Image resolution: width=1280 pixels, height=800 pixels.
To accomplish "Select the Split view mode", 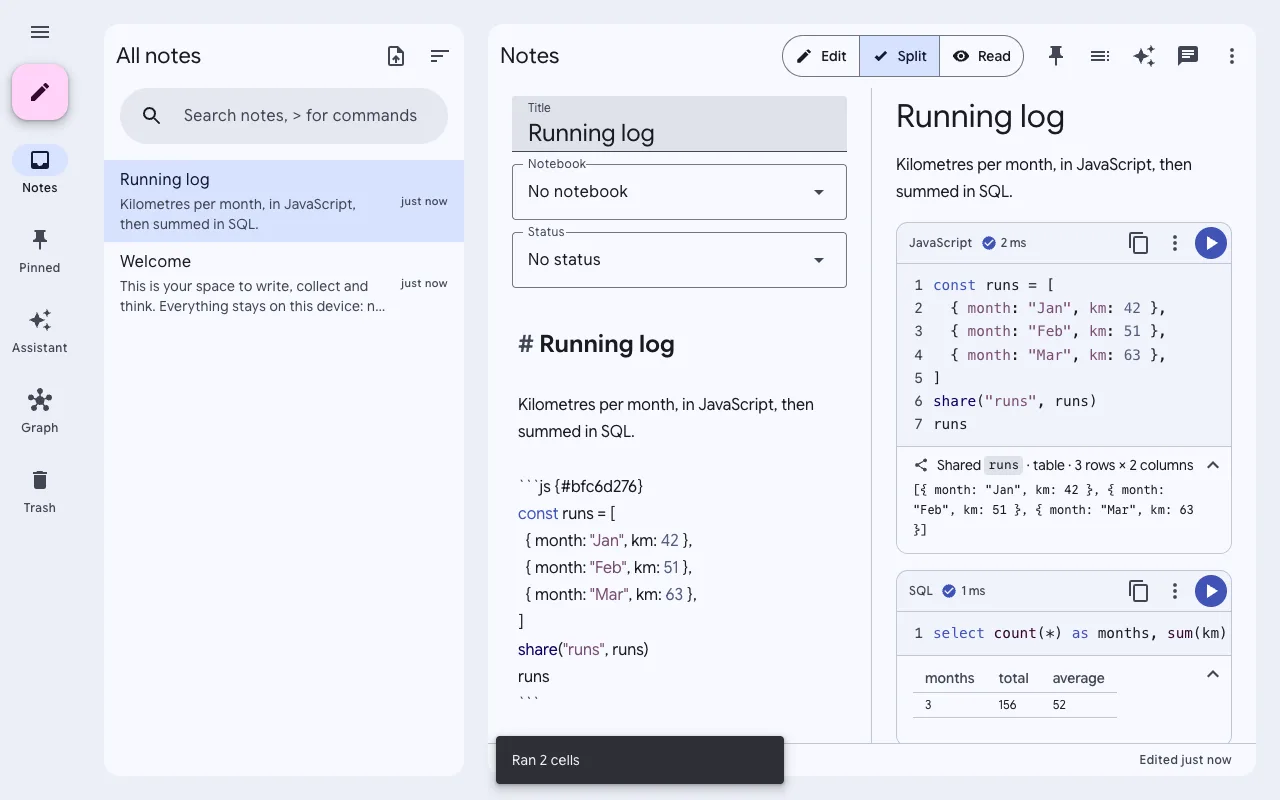I will 900,56.
